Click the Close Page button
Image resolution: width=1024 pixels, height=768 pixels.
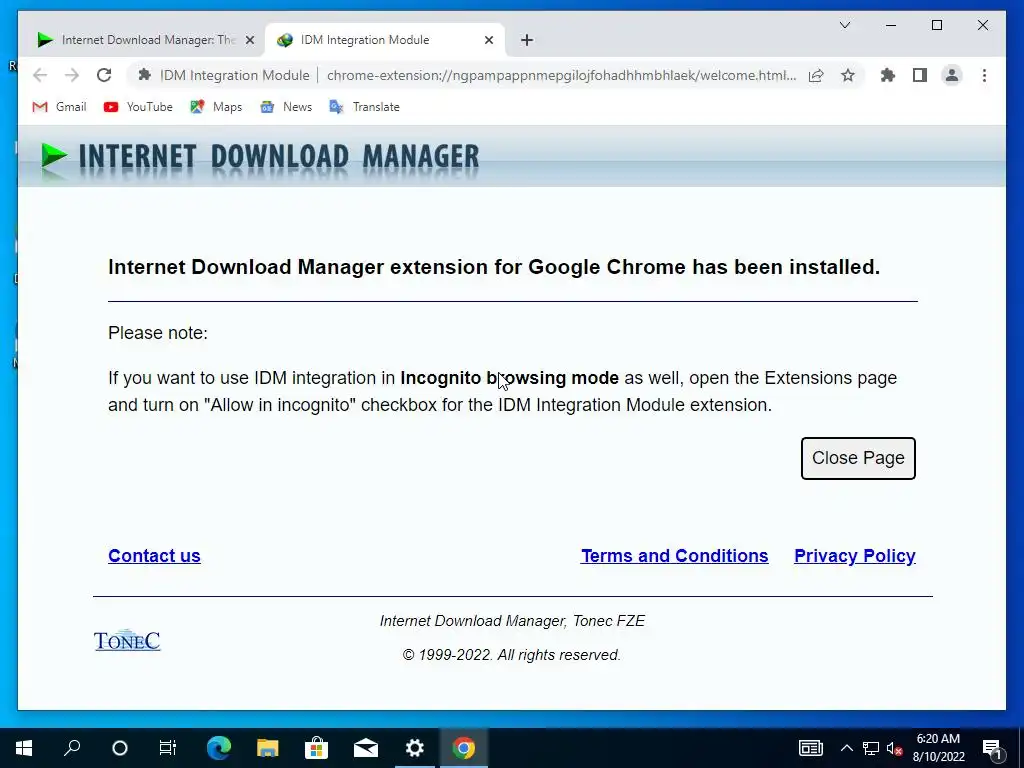click(858, 458)
